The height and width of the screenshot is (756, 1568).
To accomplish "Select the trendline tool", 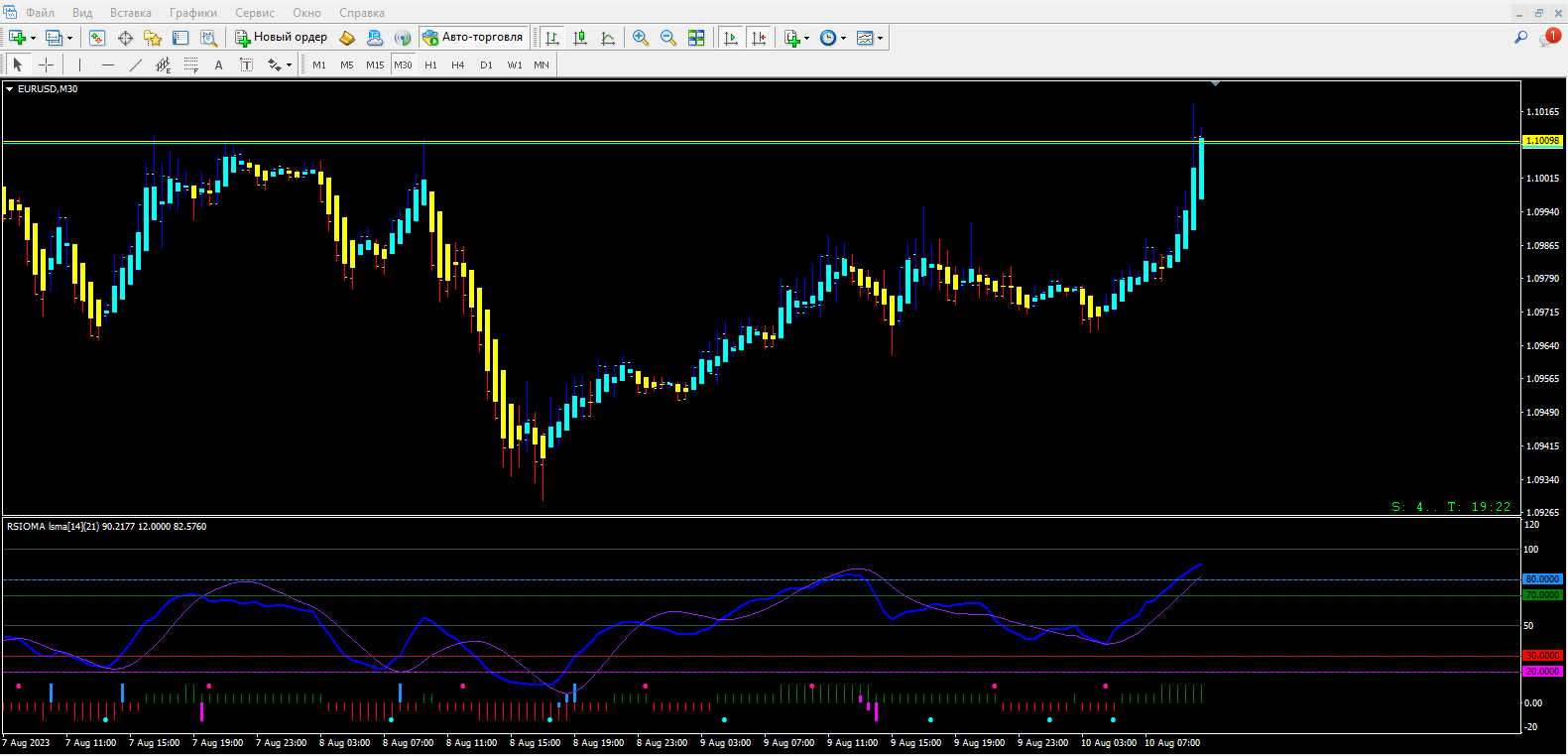I will (x=135, y=64).
